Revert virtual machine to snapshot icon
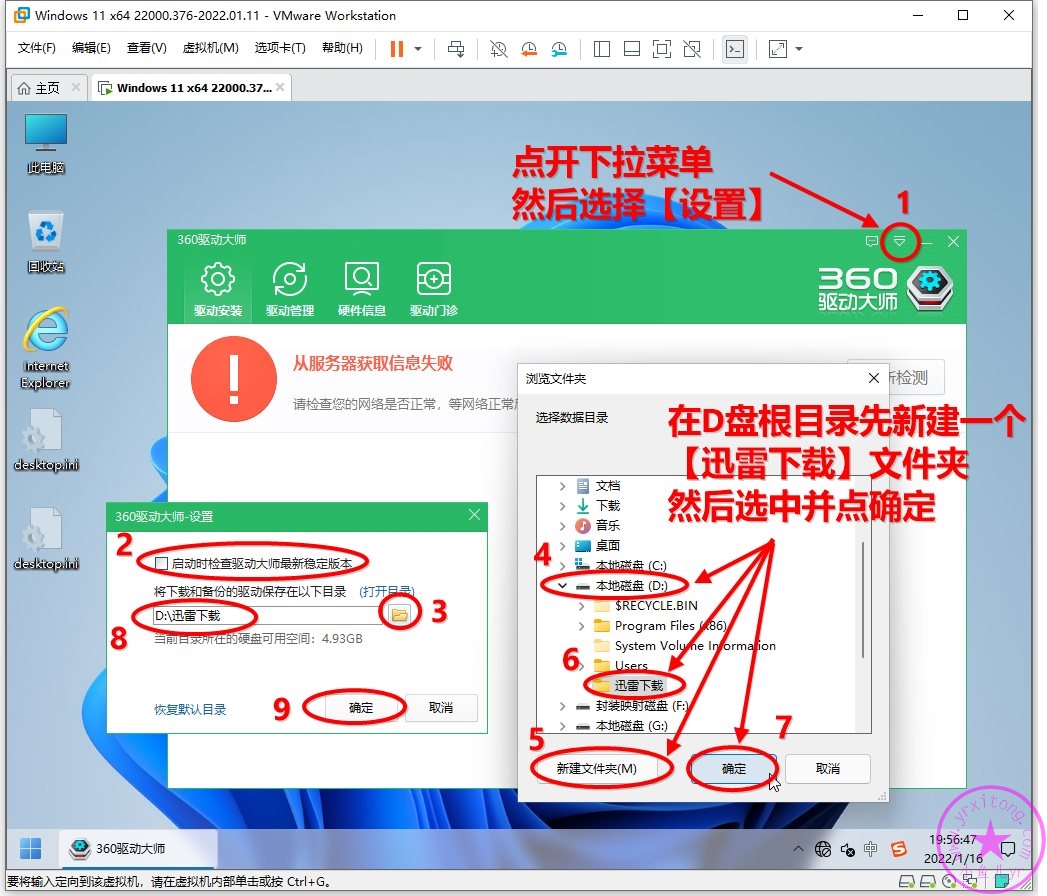This screenshot has height=896, width=1047. (x=529, y=49)
